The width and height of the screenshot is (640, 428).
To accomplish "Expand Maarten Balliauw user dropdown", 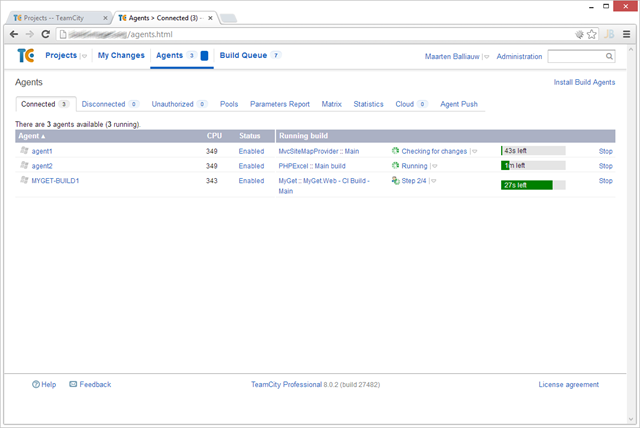I will tap(486, 57).
